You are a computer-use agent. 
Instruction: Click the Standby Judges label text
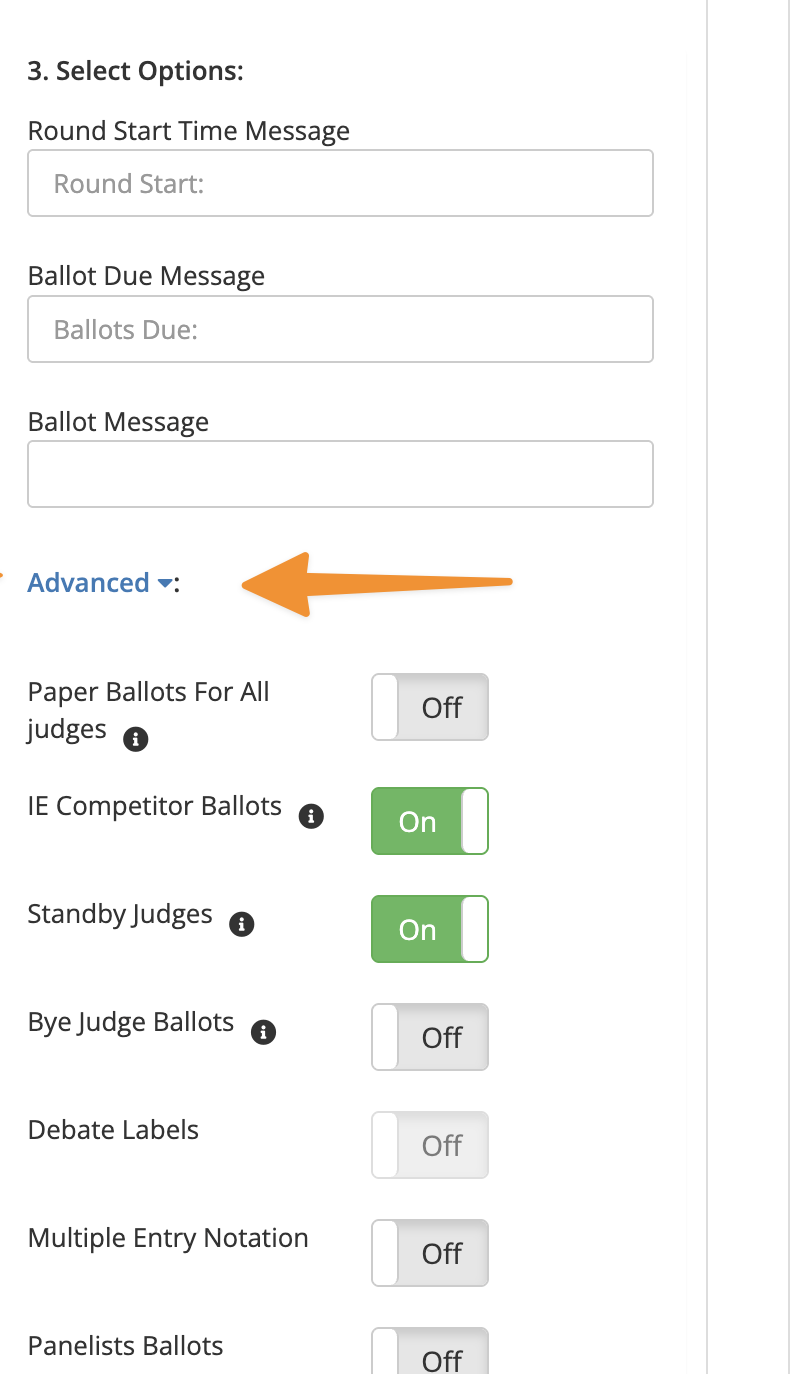point(120,914)
